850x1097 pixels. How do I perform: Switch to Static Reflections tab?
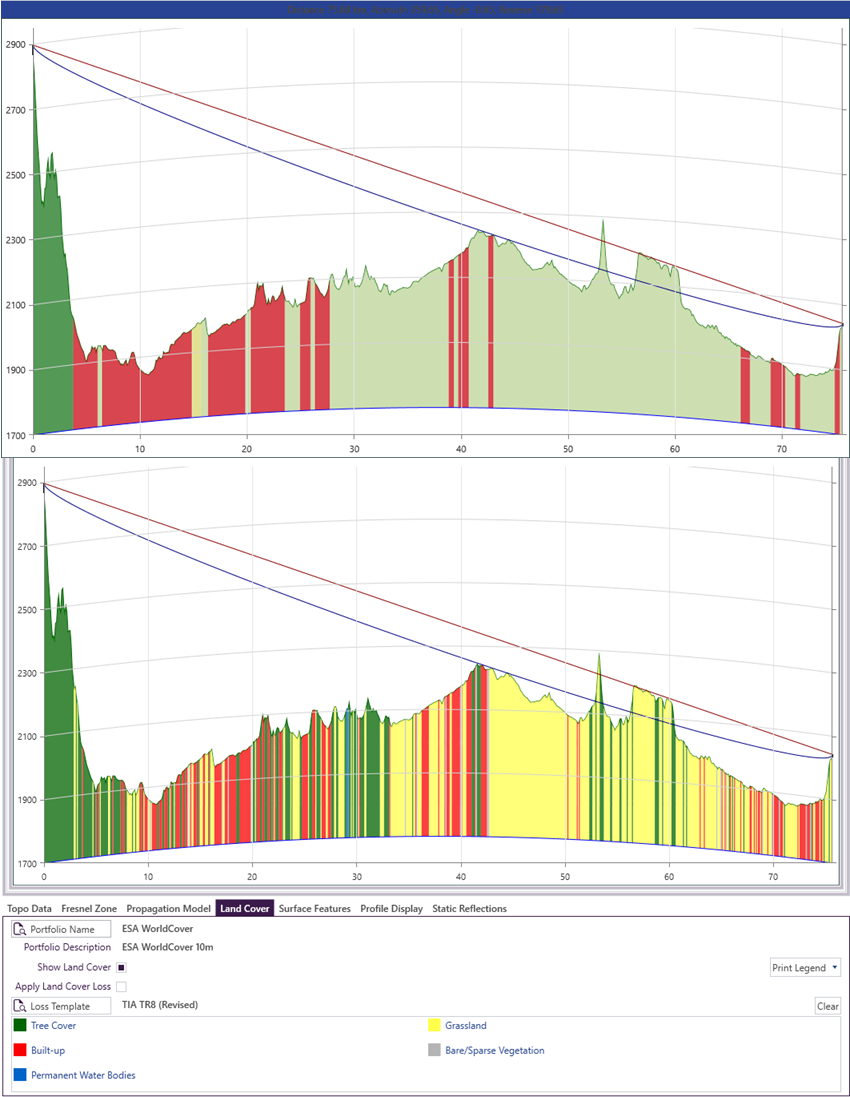click(469, 908)
